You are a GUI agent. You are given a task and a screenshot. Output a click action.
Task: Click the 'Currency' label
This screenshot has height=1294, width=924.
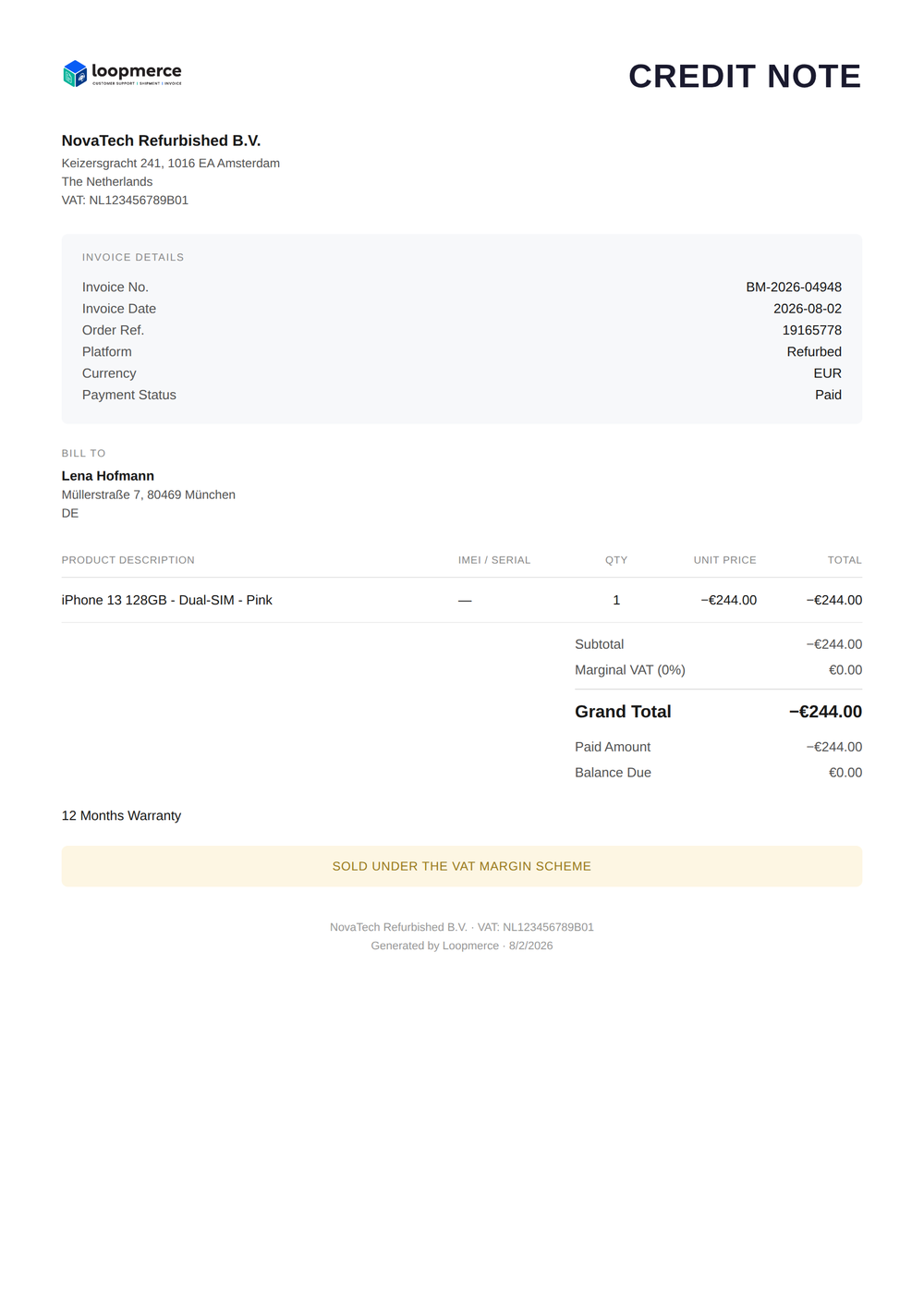109,373
